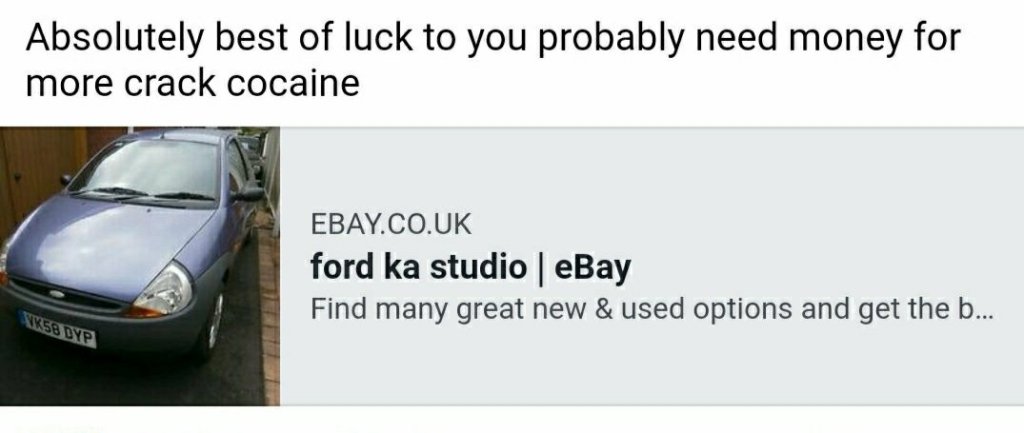Tap the car windscreen in the thumbnail
Viewport: 1024px width, 433px height.
coord(147,170)
